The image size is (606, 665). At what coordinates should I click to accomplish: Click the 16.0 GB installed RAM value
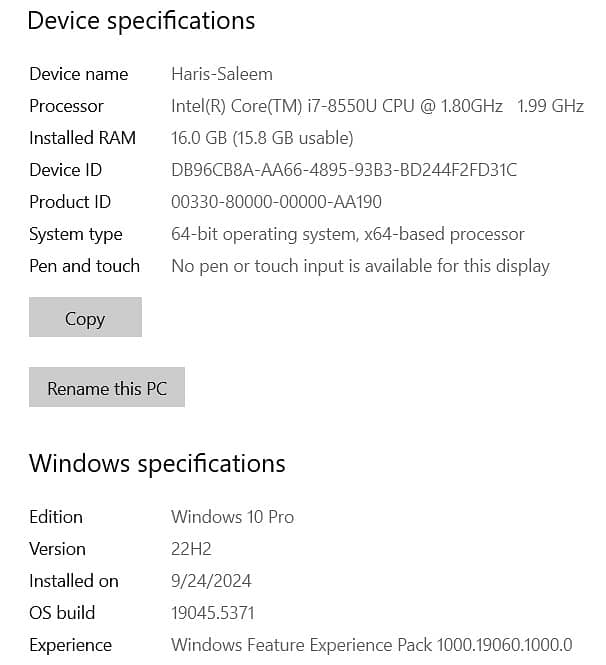click(262, 138)
